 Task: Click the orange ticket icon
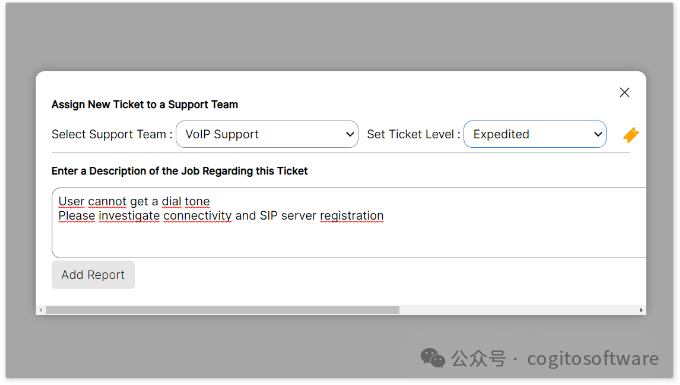tap(631, 135)
